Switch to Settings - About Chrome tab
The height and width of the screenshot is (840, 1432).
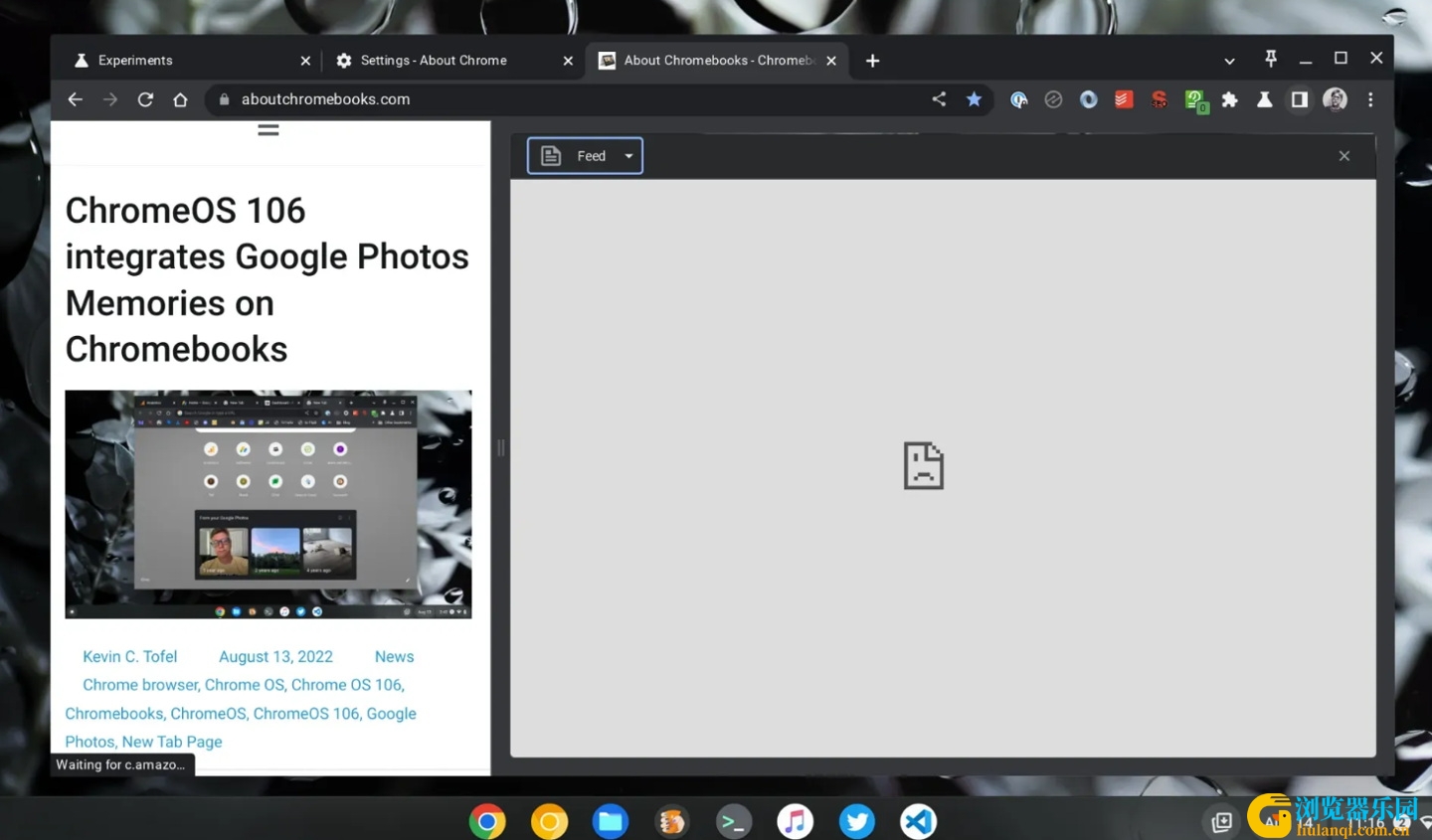tap(452, 61)
